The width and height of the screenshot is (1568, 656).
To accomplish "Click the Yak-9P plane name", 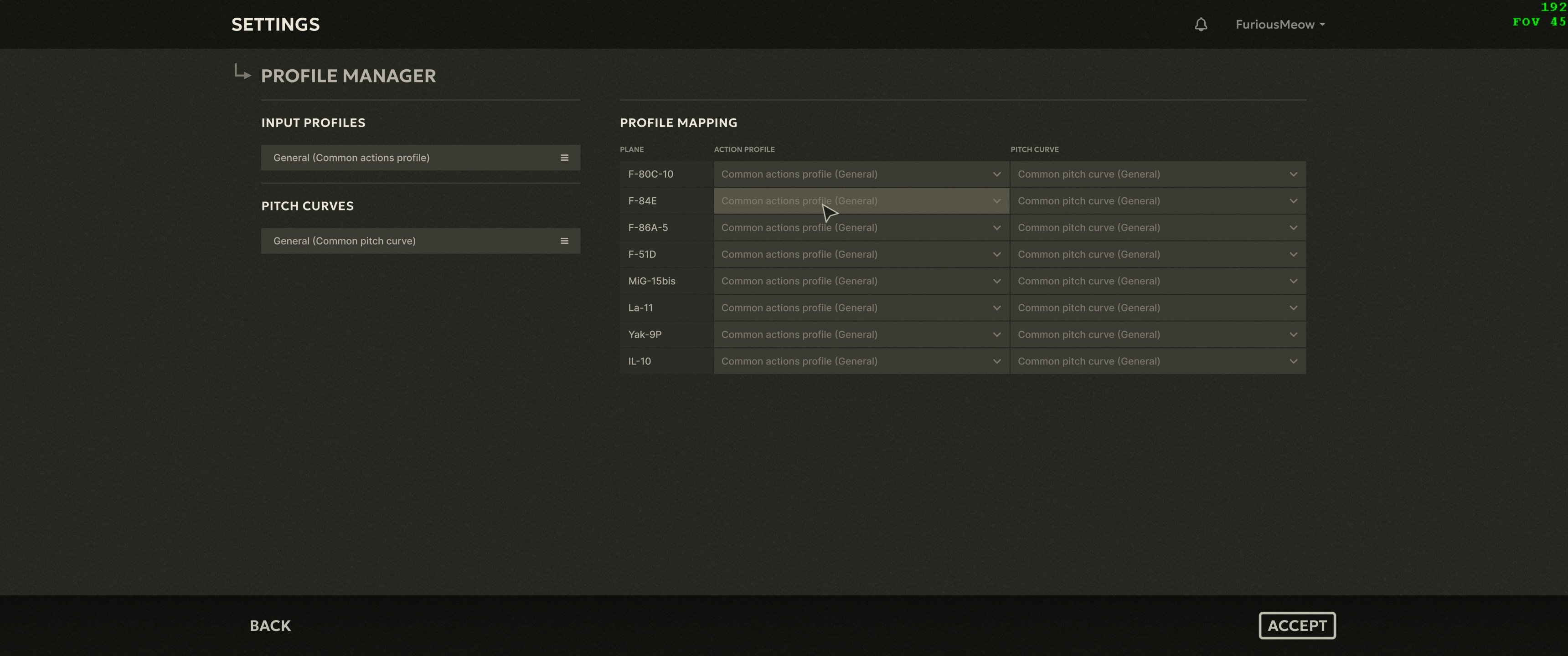I will coord(645,335).
